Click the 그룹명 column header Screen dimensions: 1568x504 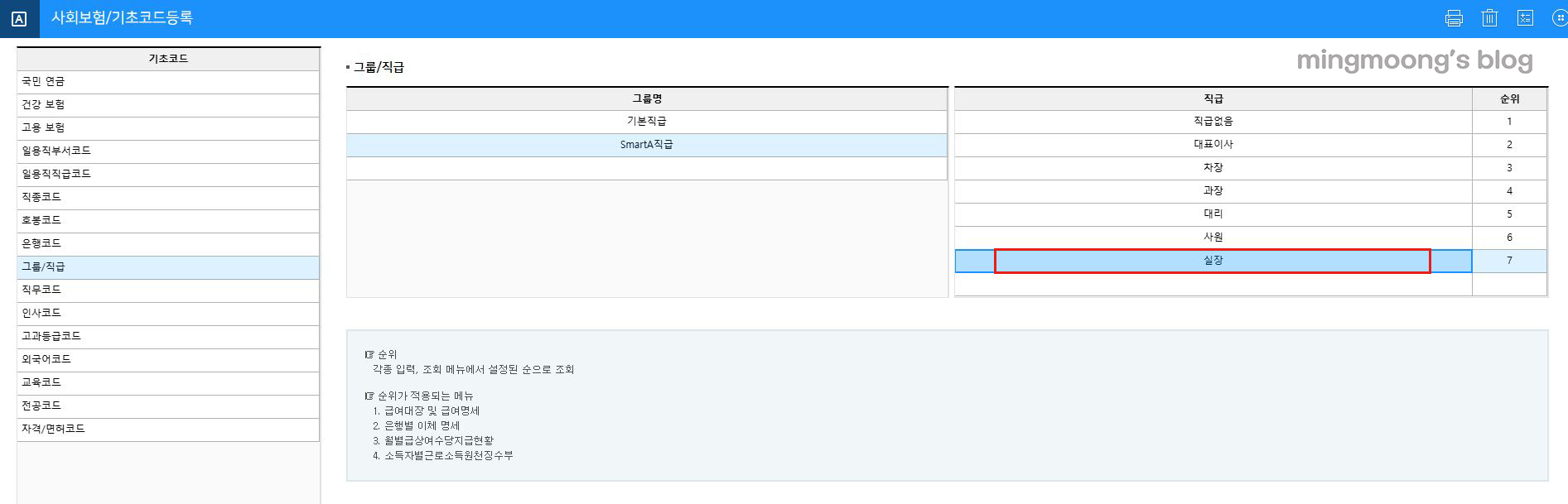tap(647, 98)
